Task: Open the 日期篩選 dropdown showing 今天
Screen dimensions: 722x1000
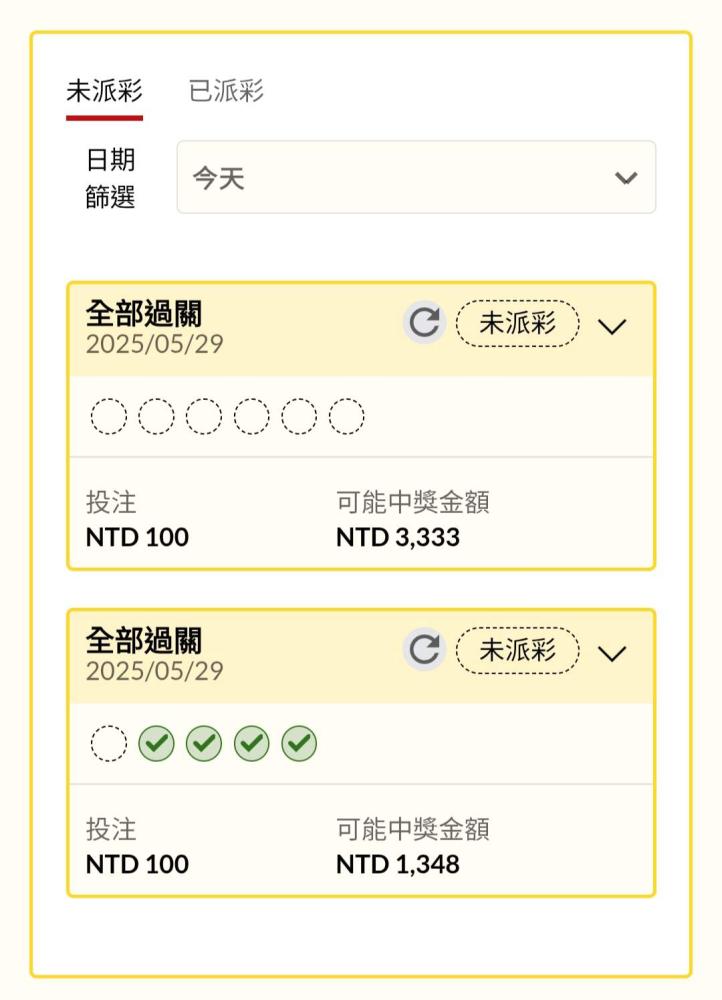Action: point(416,177)
